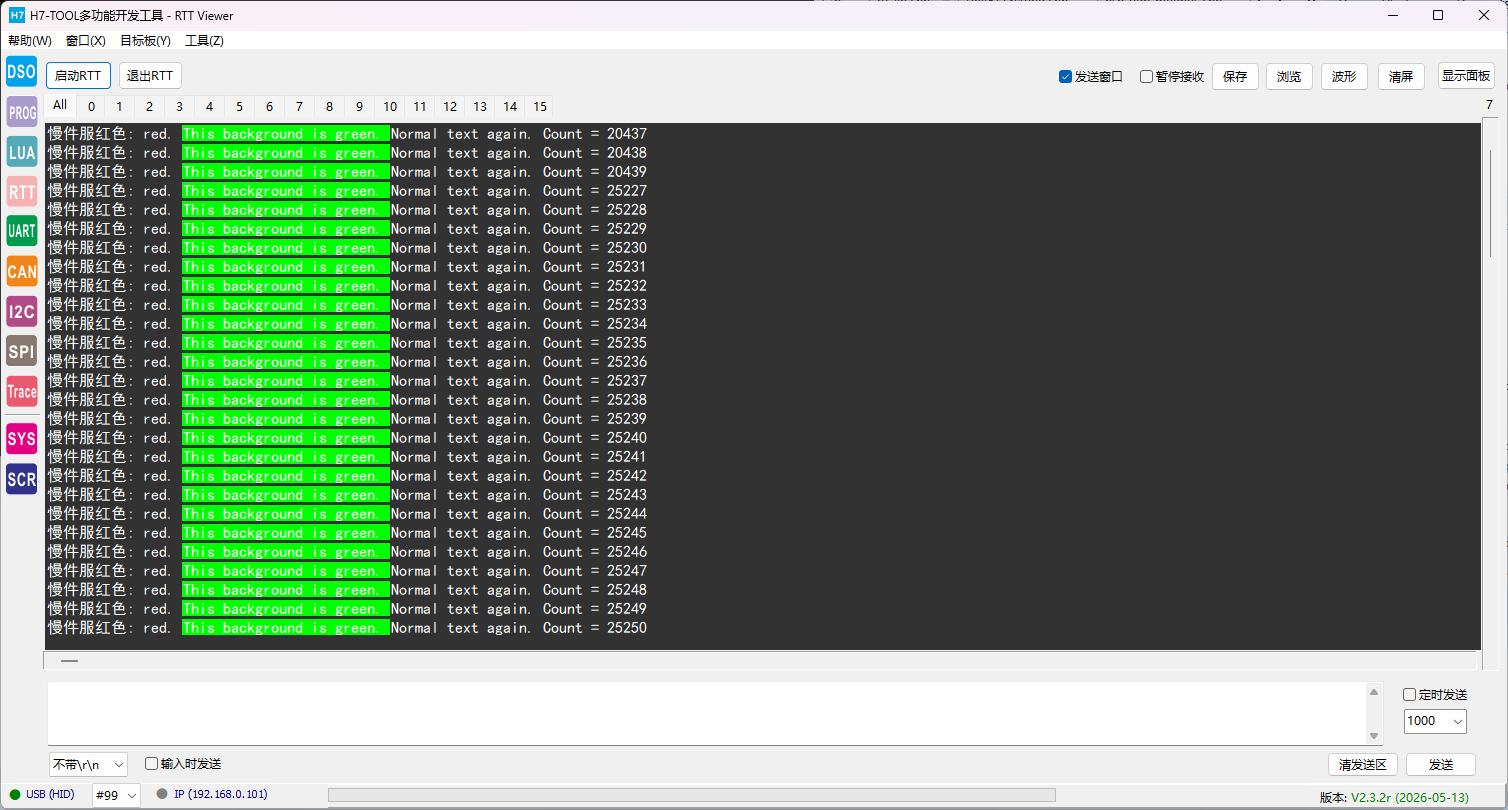1508x810 pixels.
Task: Switch to channel tab 8
Action: 329,107
